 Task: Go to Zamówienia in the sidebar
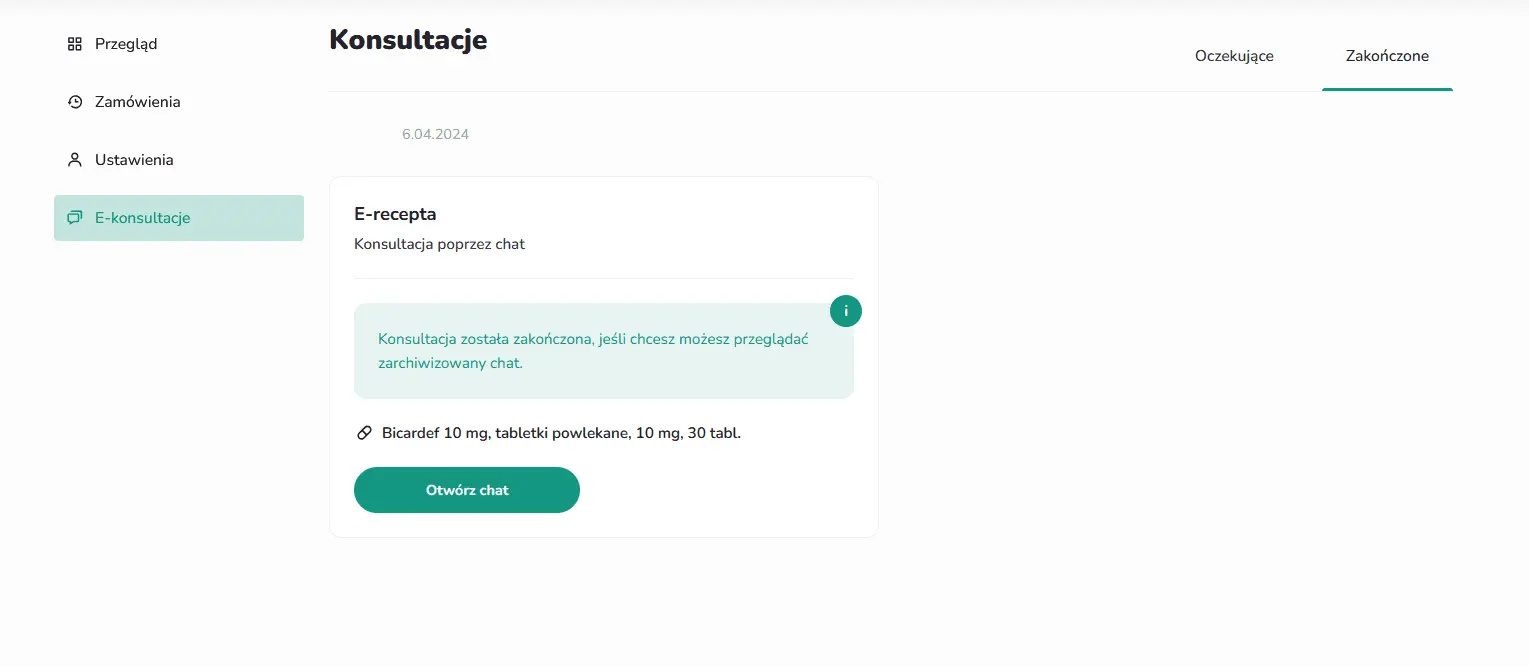[x=138, y=102]
